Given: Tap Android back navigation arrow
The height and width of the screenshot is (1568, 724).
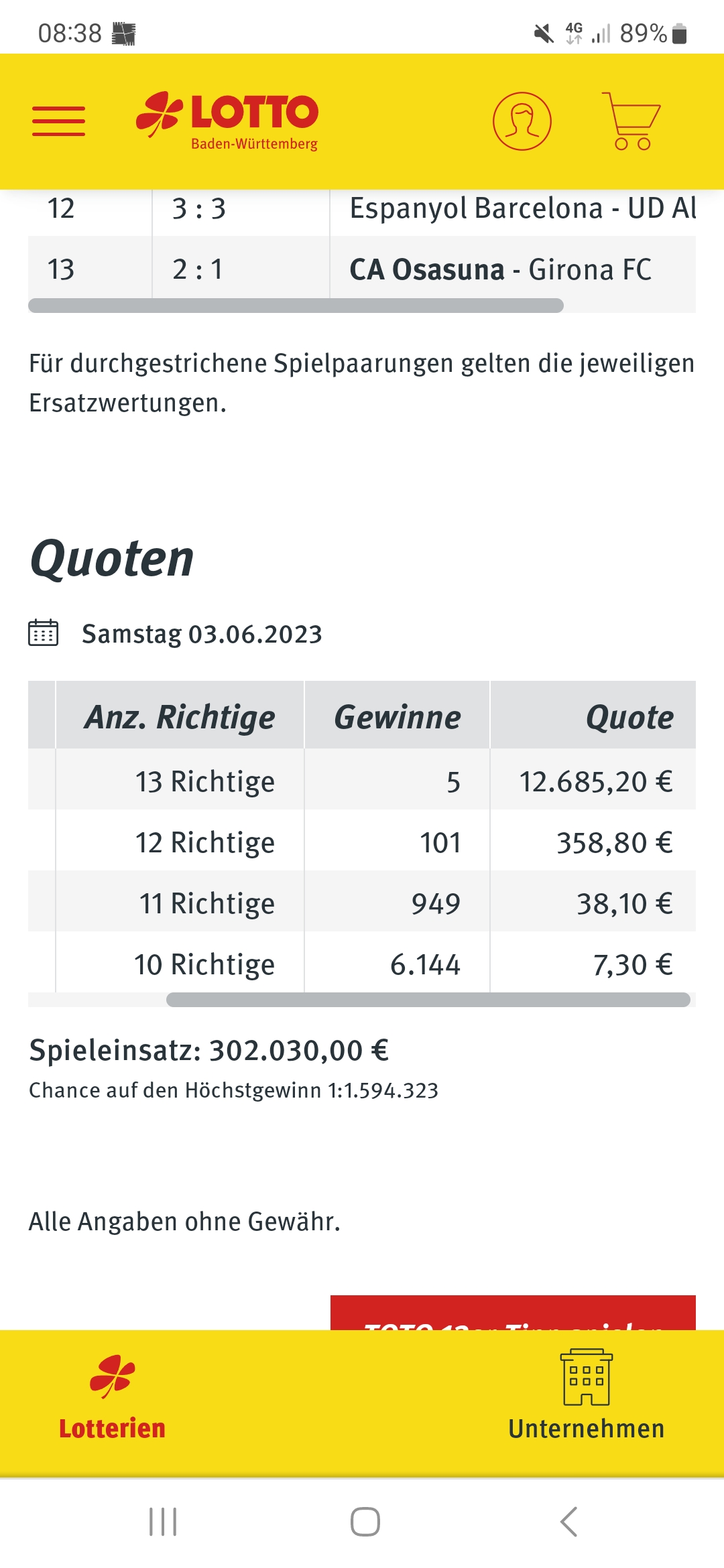Looking at the screenshot, I should pos(568,1522).
